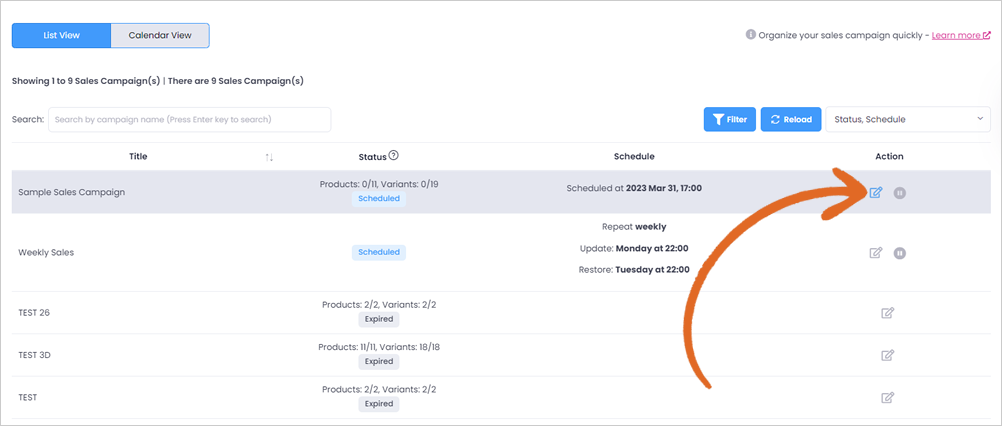Edit the TEST 26 campaign

click(888, 312)
